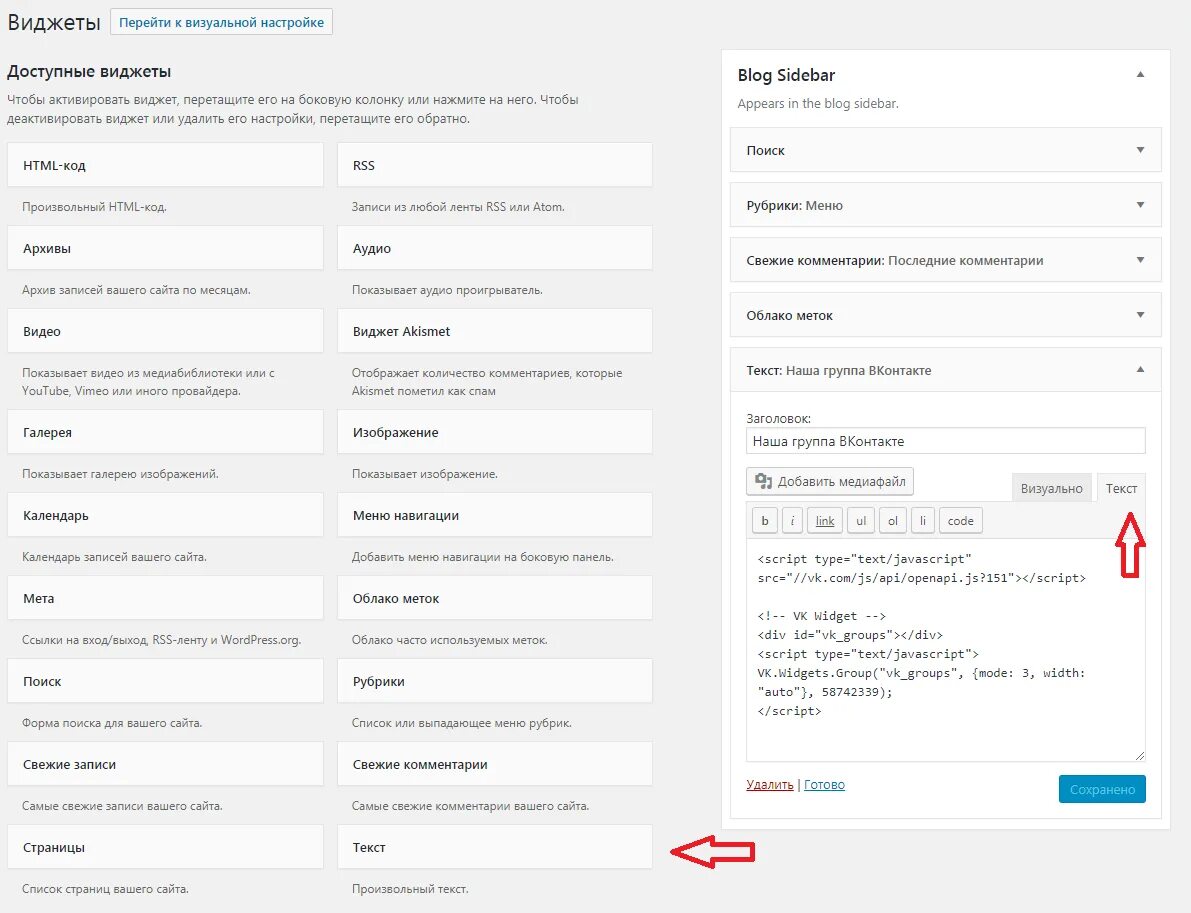
Task: Switch to the Визуально editor tab
Action: [x=1051, y=488]
